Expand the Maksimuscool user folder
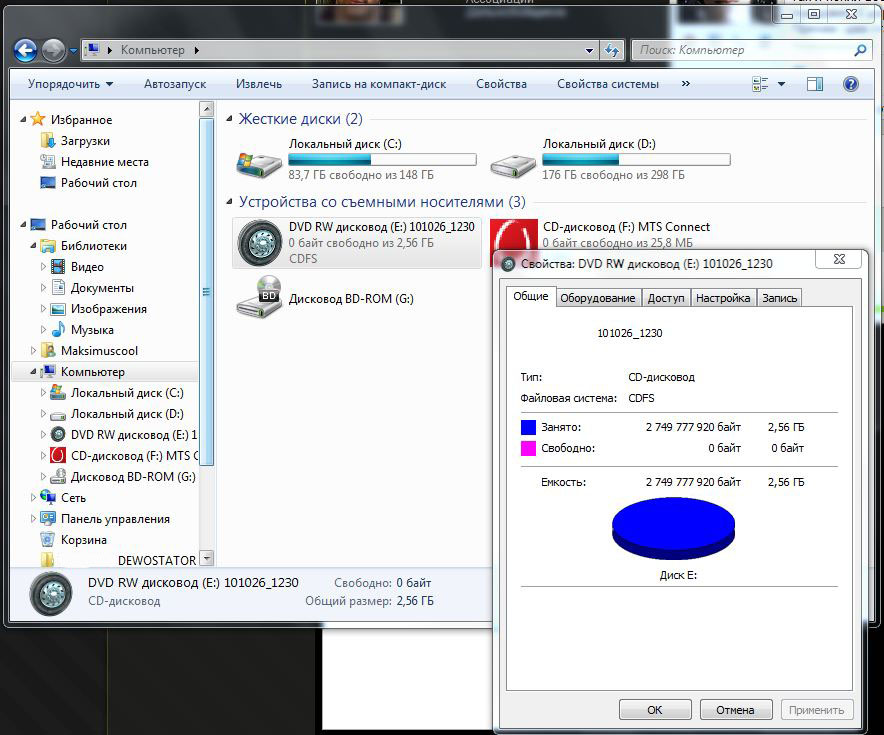The height and width of the screenshot is (735, 884). [33, 351]
